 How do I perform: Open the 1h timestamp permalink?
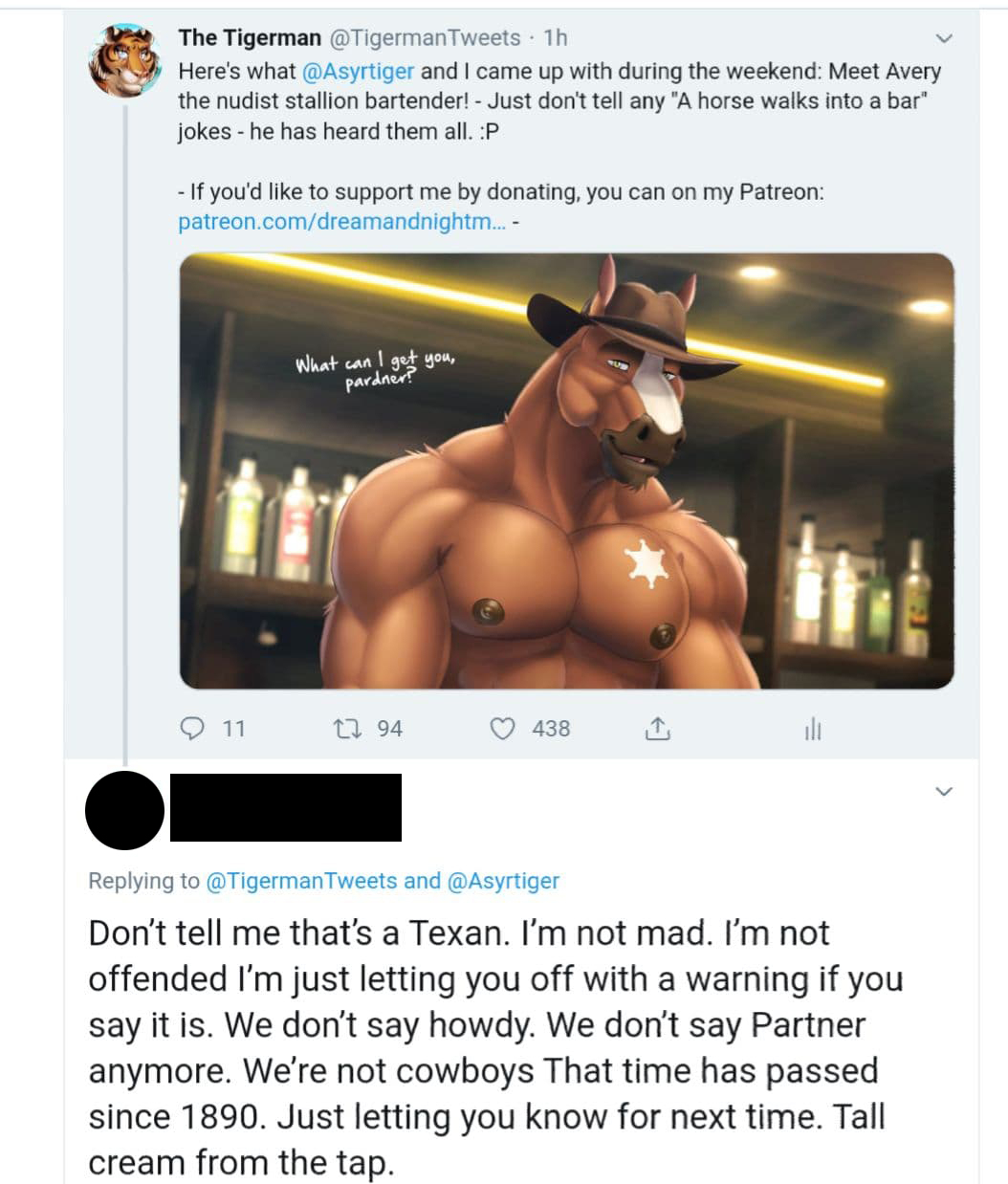[555, 37]
